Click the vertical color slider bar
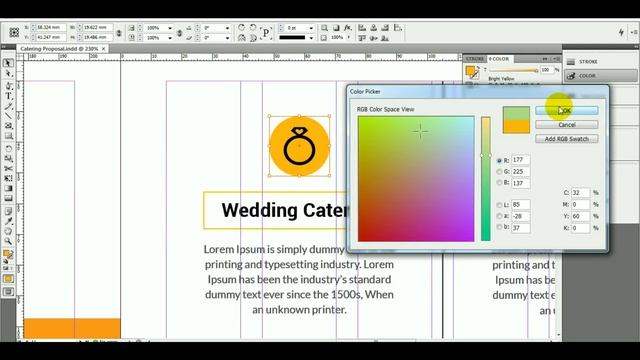Screen dimensions: 640x360 pyautogui.click(x=485, y=179)
